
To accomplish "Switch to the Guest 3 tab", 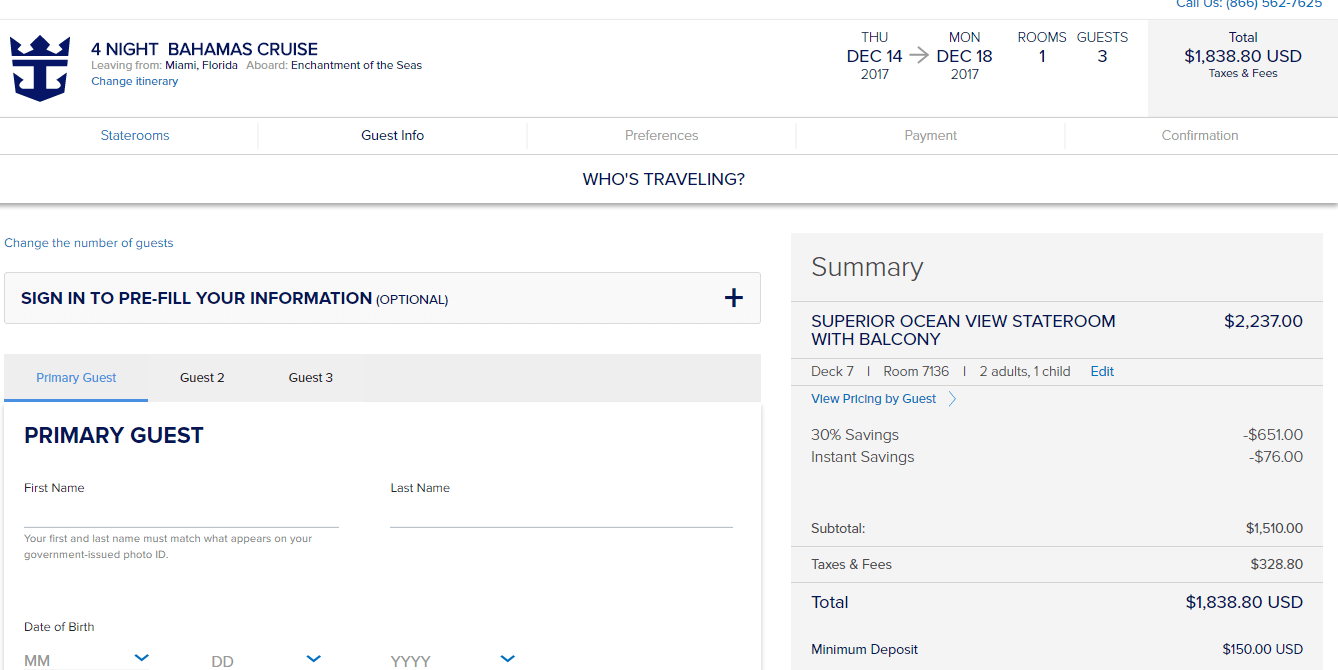I will [311, 378].
